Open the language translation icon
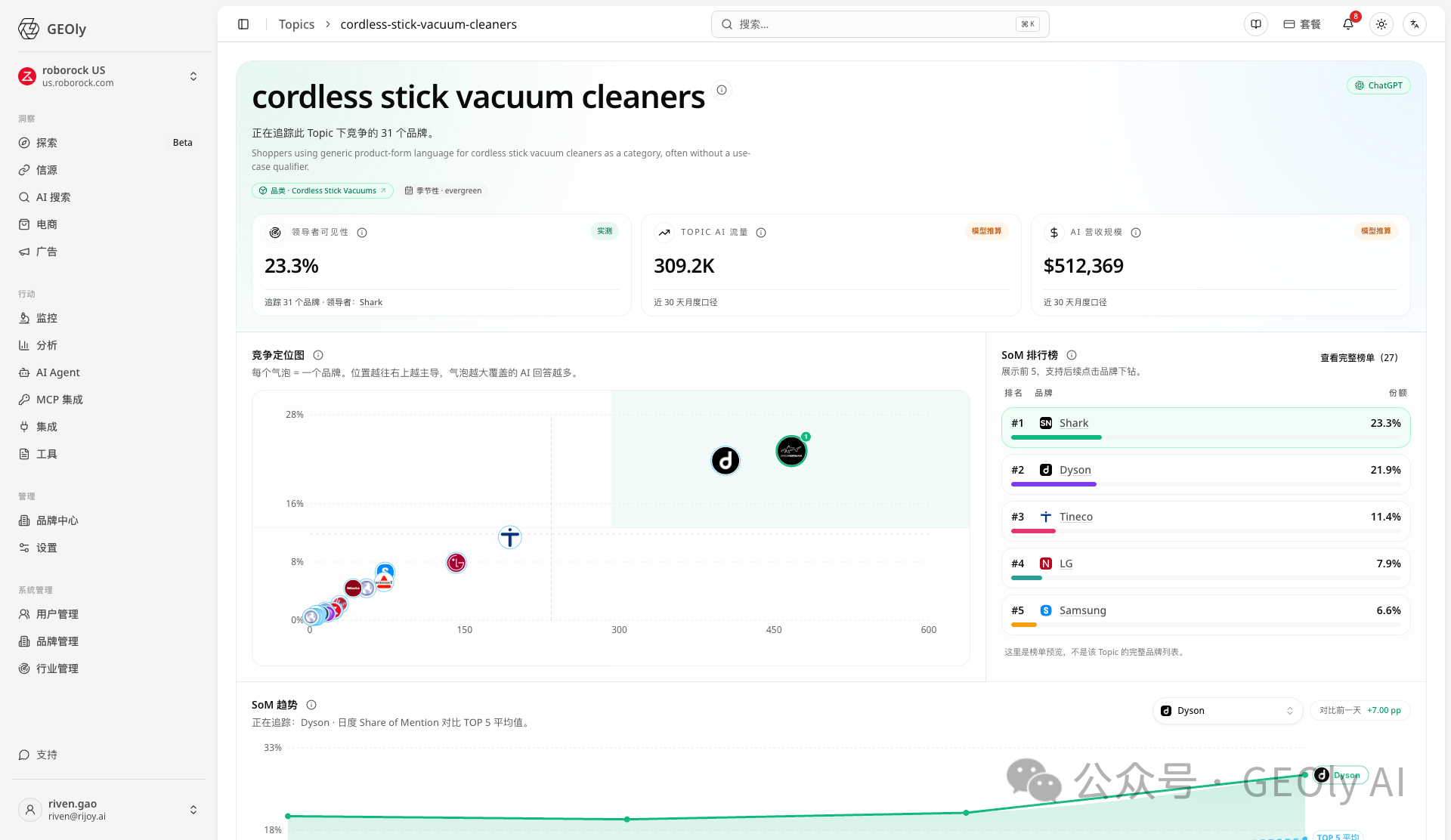 pyautogui.click(x=1415, y=24)
